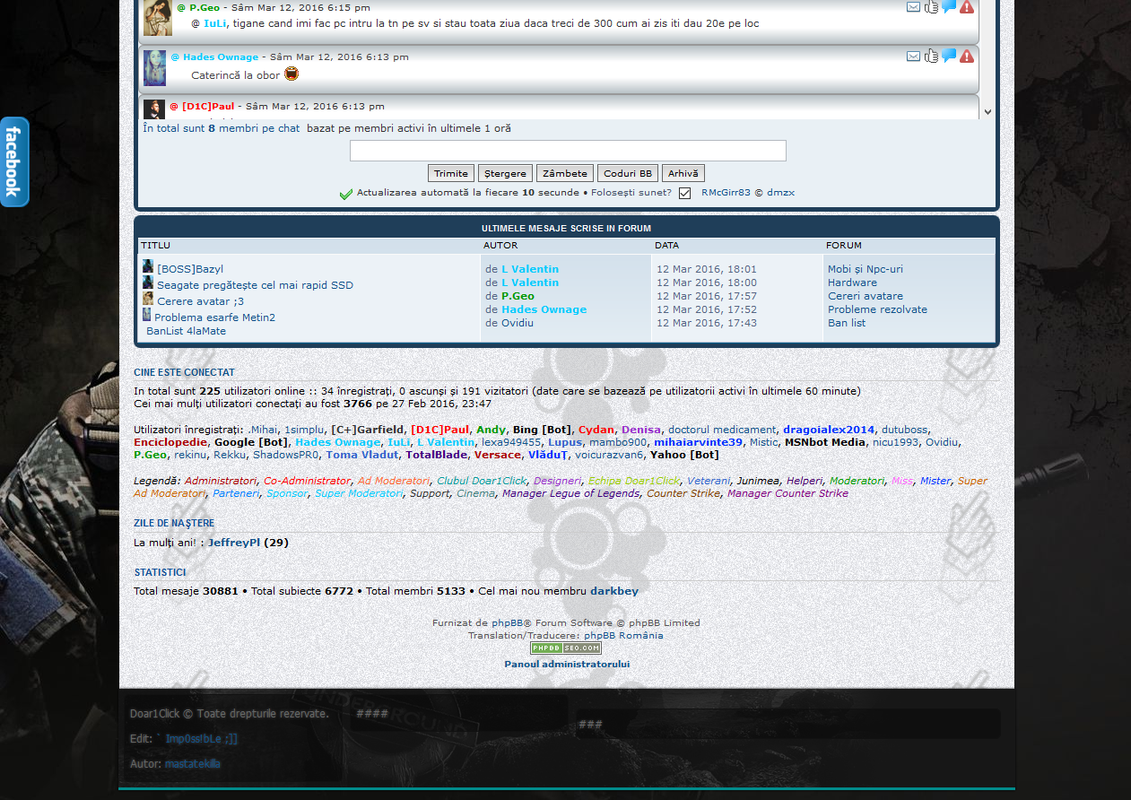The width and height of the screenshot is (1131, 800).
Task: Click P.Geo's avatar in the chat
Action: (158, 17)
